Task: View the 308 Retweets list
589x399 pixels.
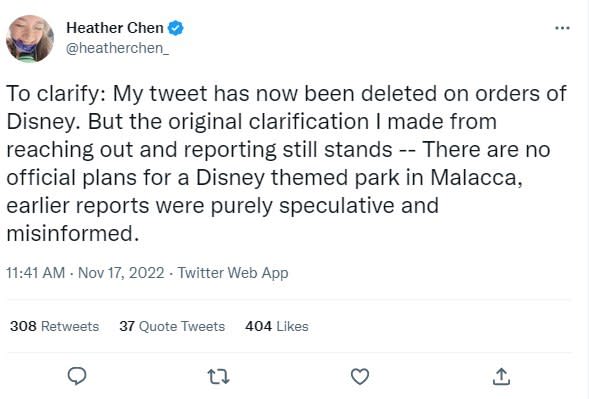Action: pyautogui.click(x=54, y=326)
